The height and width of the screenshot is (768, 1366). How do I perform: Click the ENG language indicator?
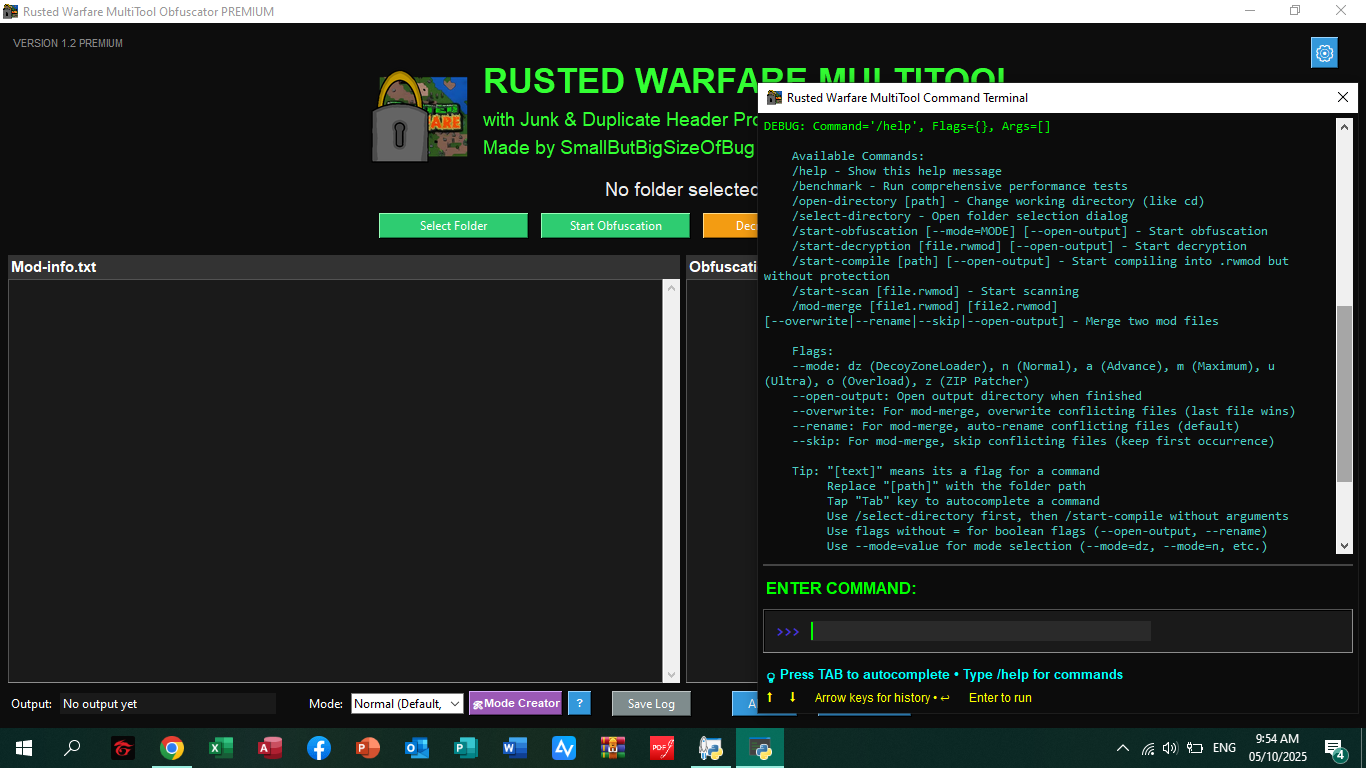pyautogui.click(x=1224, y=748)
